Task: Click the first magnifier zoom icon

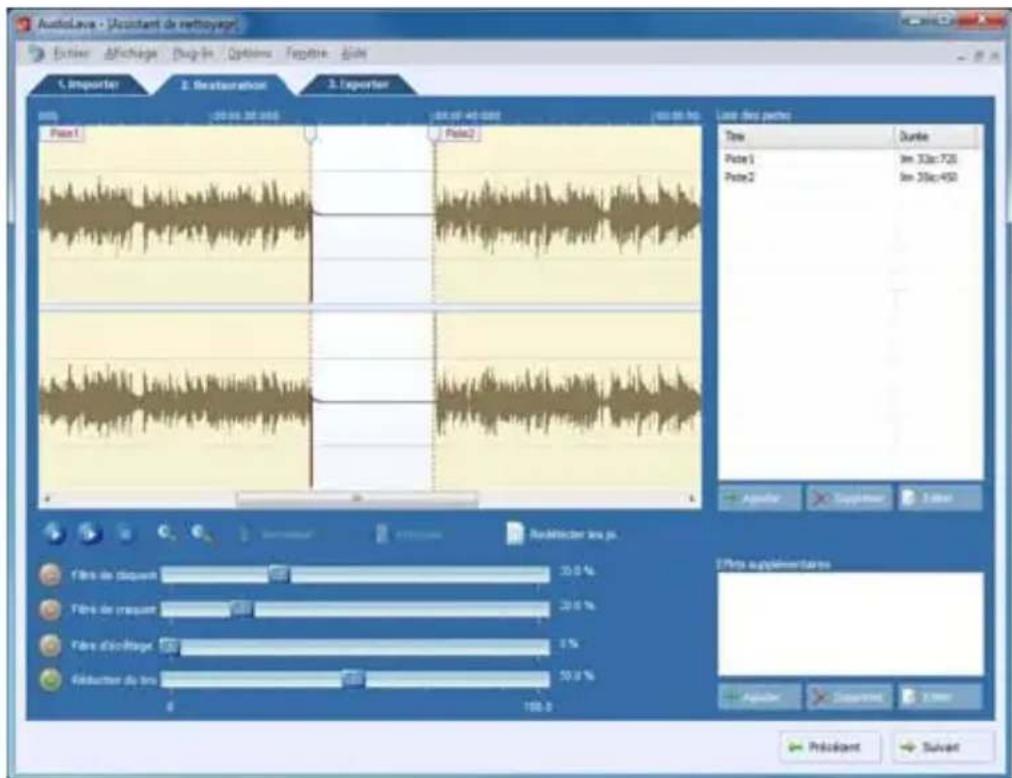Action: (x=166, y=533)
